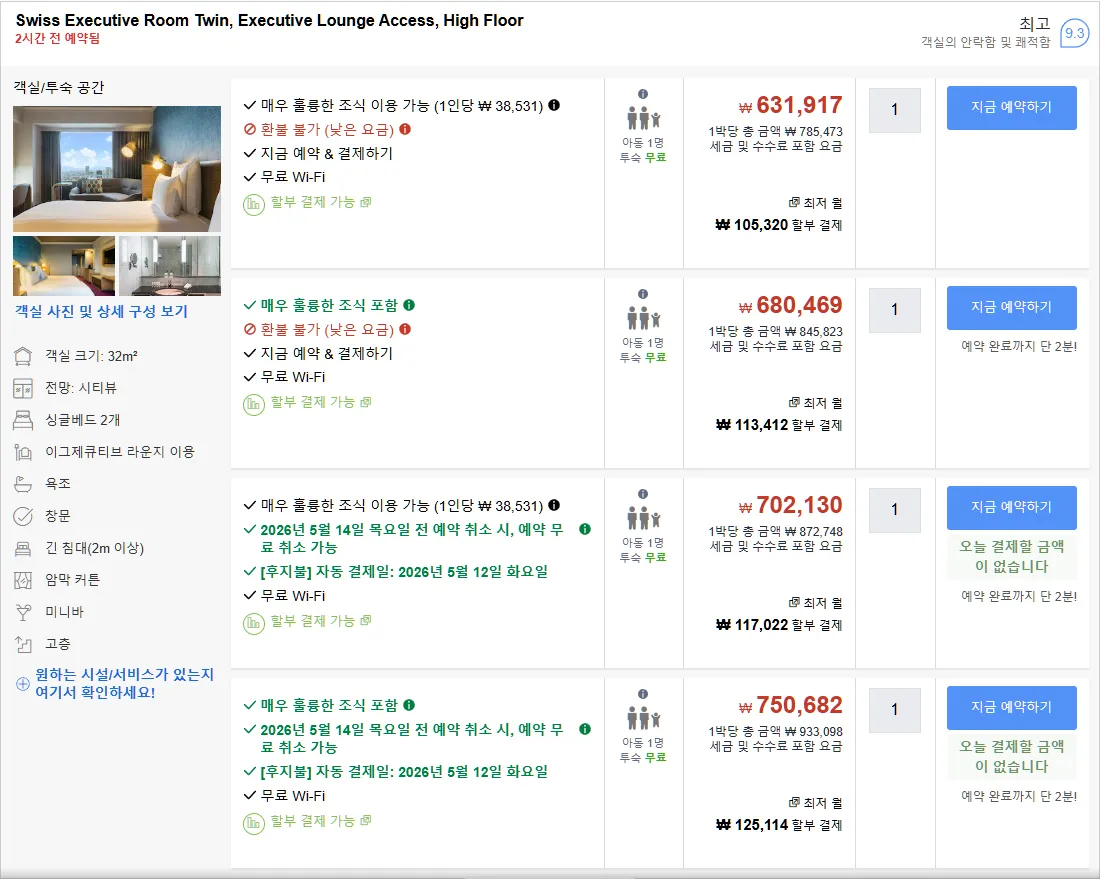The height and width of the screenshot is (880, 1100).
Task: Open occupancy info icon in the ₩702,130 row
Action: (x=643, y=494)
